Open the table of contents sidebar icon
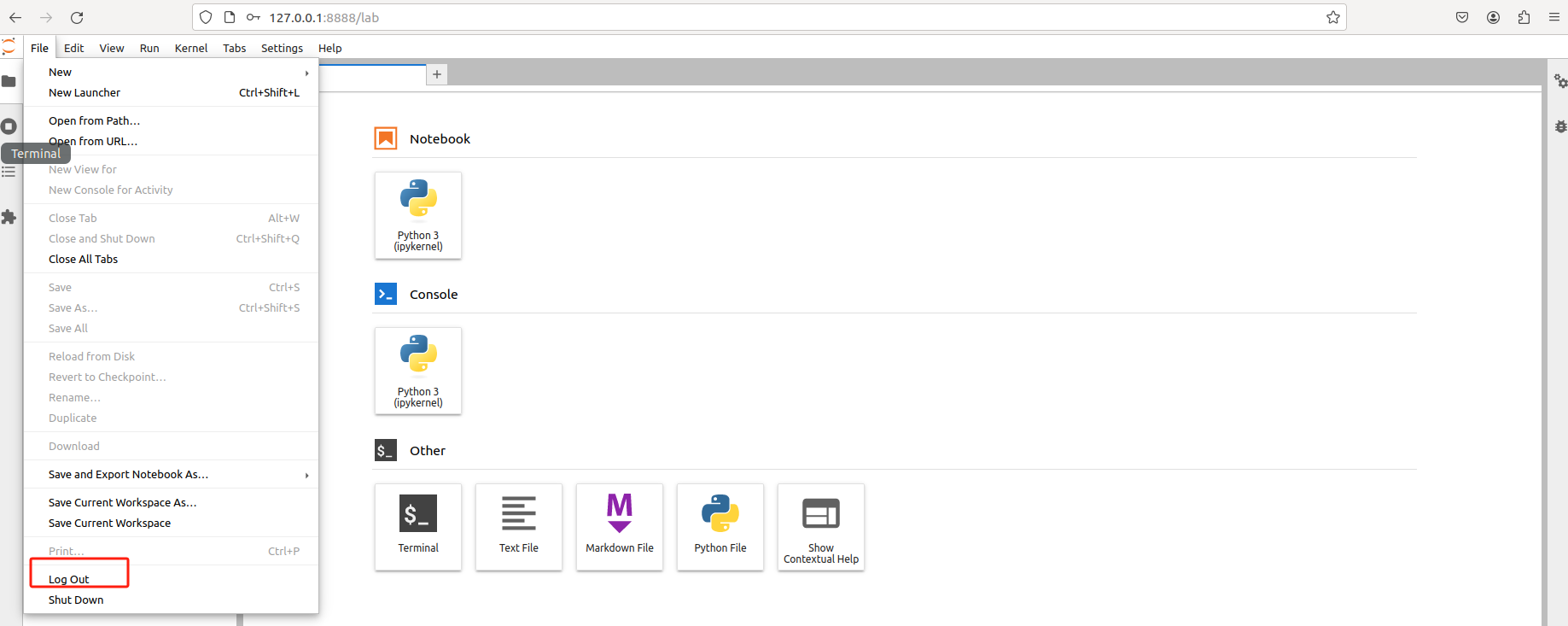This screenshot has width=1568, height=626. click(9, 172)
